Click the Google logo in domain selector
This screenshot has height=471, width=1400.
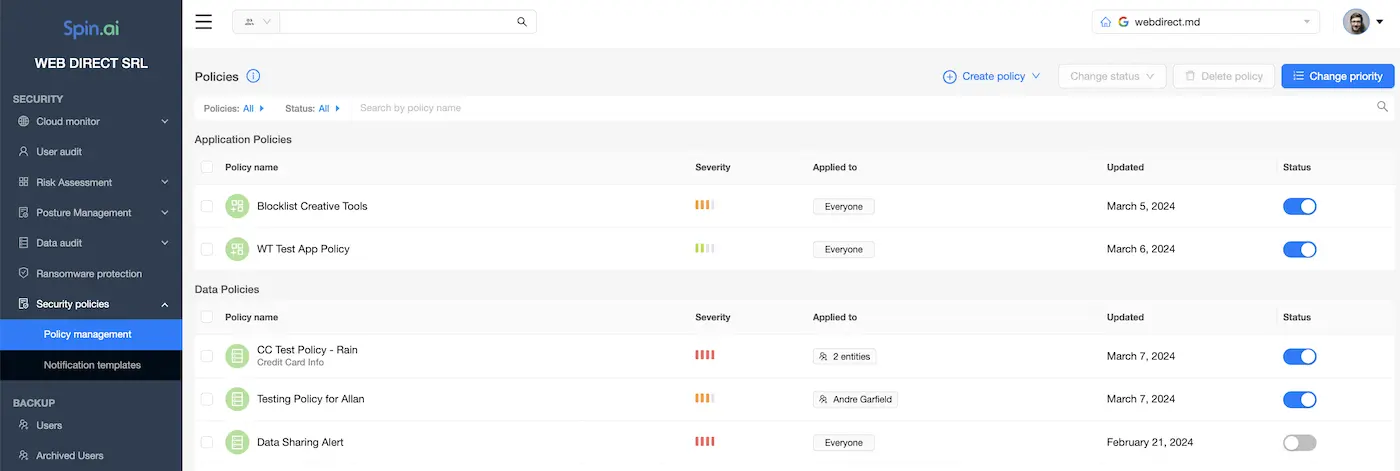coord(1123,22)
